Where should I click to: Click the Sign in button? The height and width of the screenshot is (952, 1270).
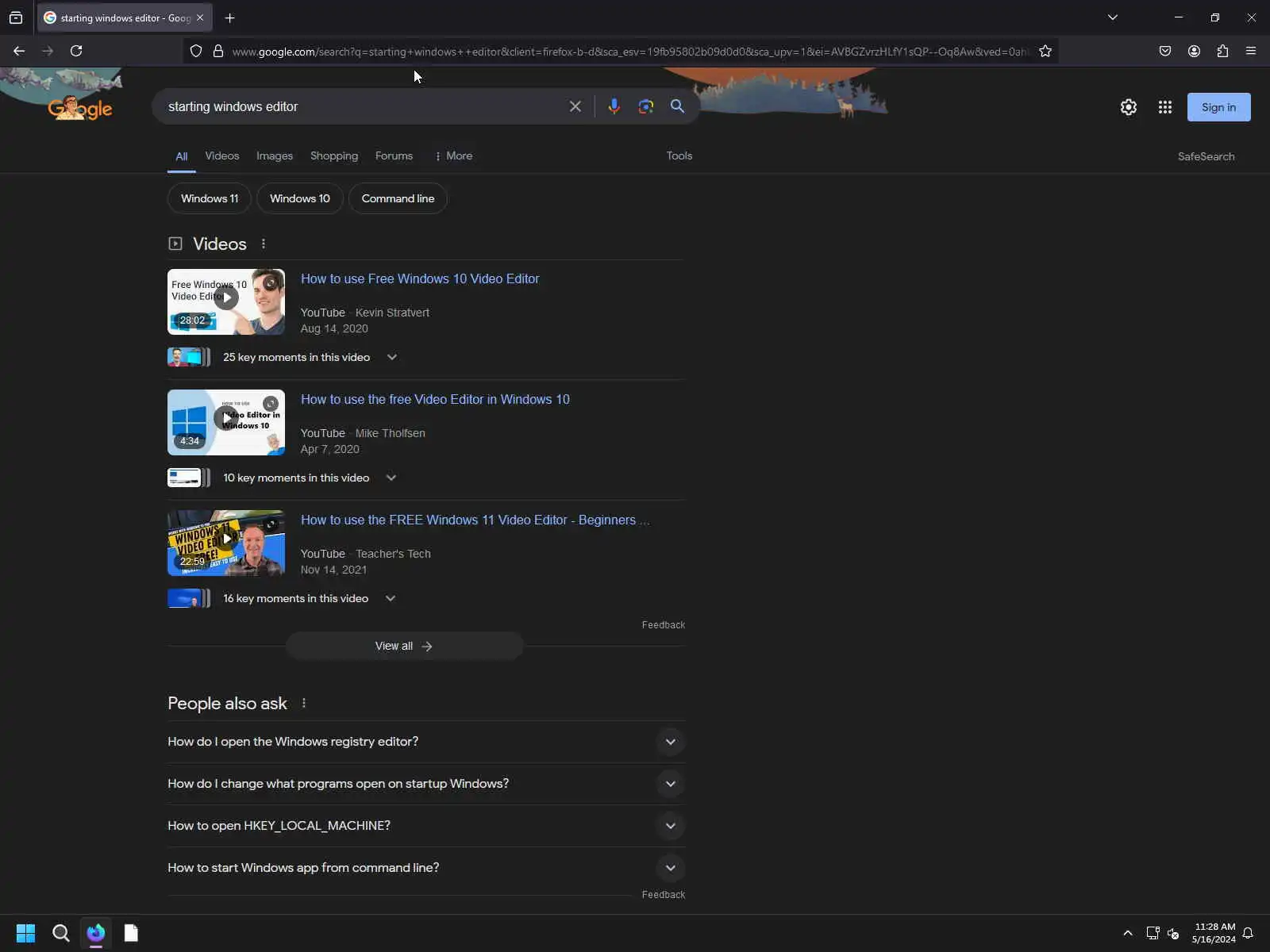pyautogui.click(x=1218, y=107)
